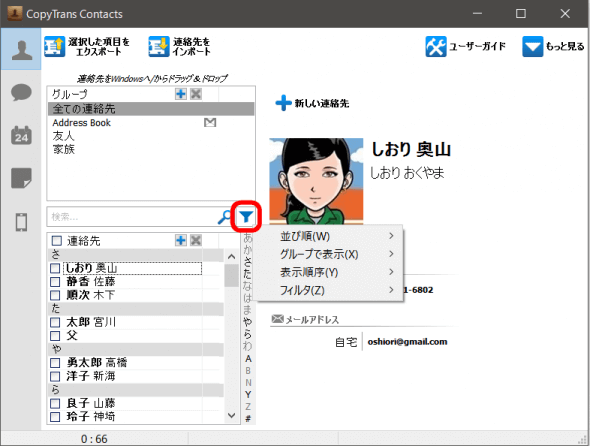This screenshot has width=590, height=446.
Task: Click the import contacts icon
Action: coord(159,47)
